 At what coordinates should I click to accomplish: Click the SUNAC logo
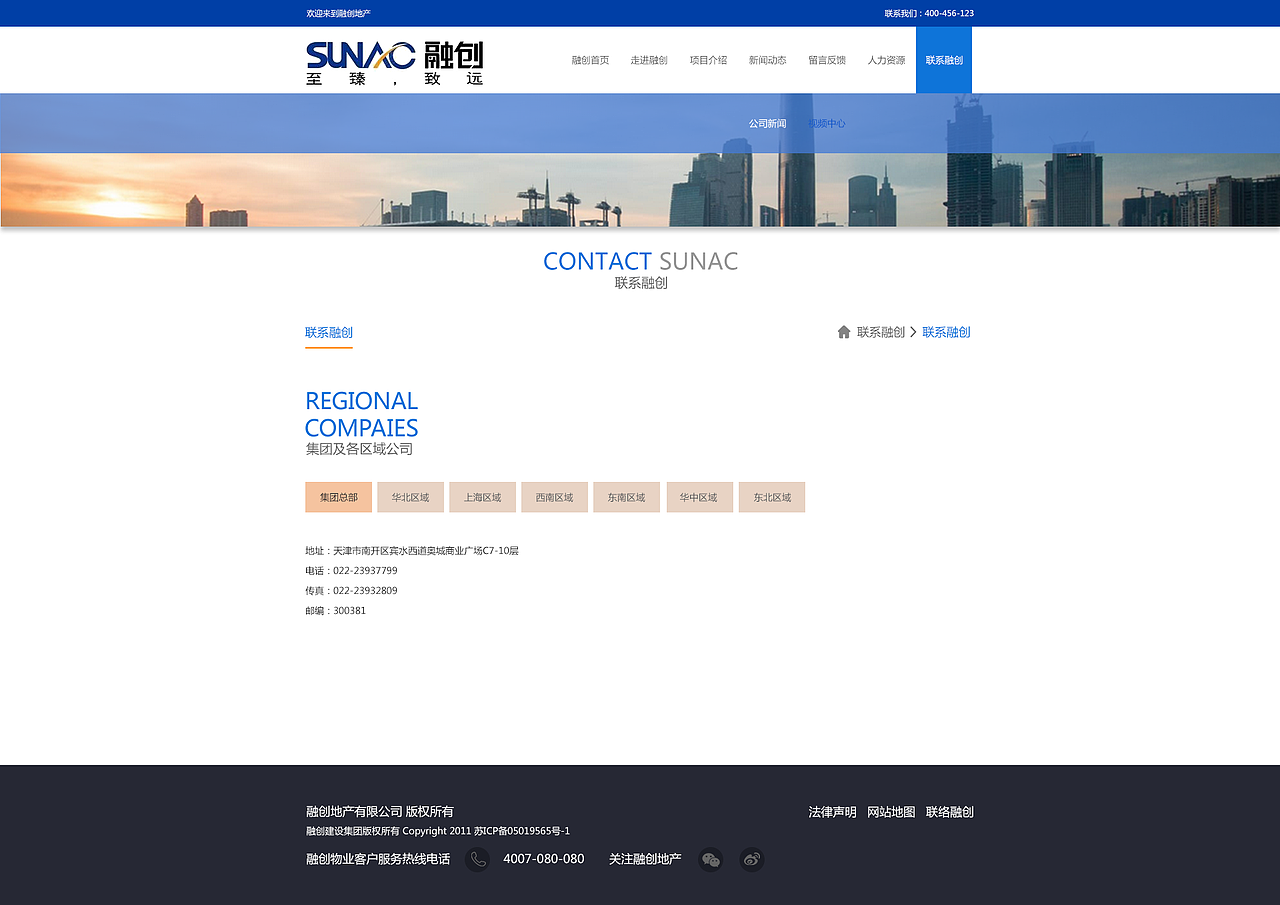coord(394,63)
